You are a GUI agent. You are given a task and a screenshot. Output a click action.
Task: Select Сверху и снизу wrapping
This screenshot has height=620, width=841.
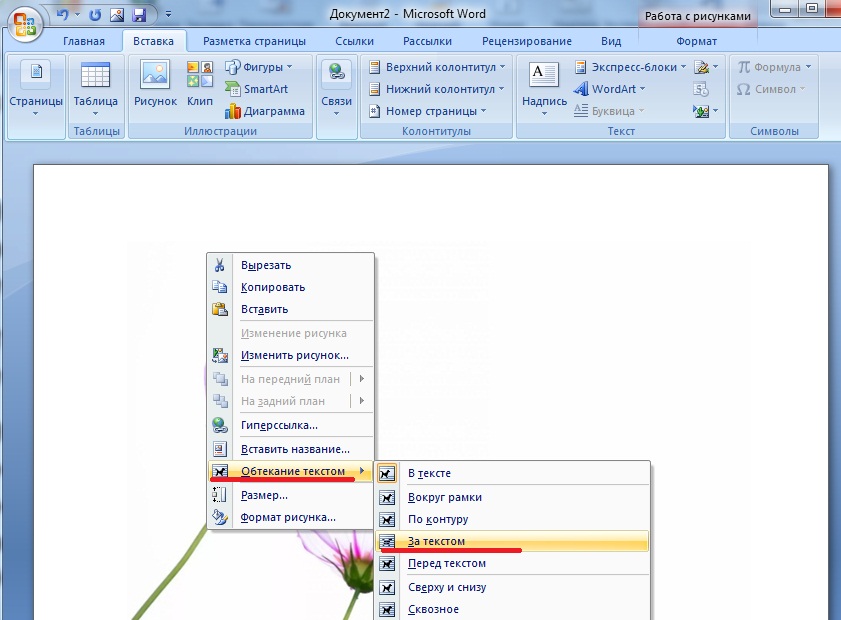pos(512,587)
